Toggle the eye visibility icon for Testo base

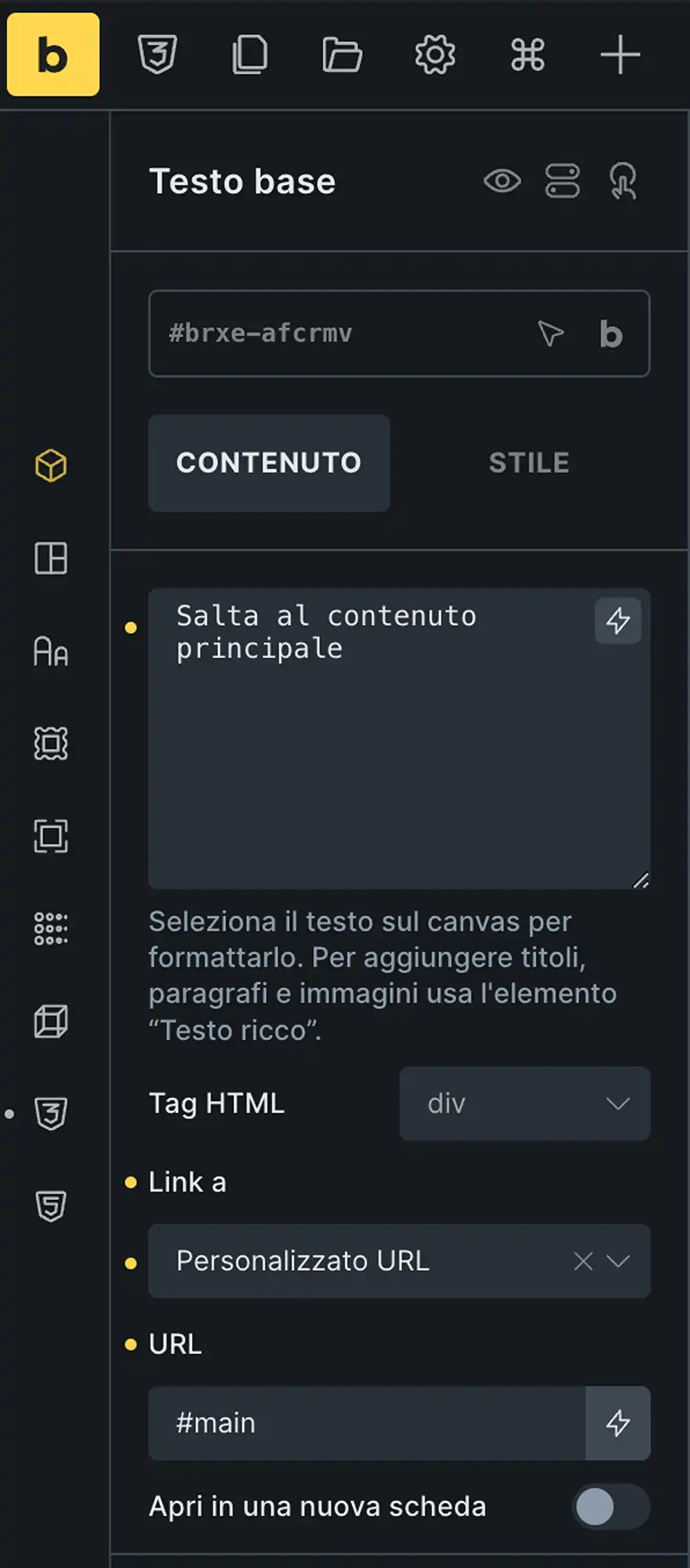pyautogui.click(x=502, y=182)
